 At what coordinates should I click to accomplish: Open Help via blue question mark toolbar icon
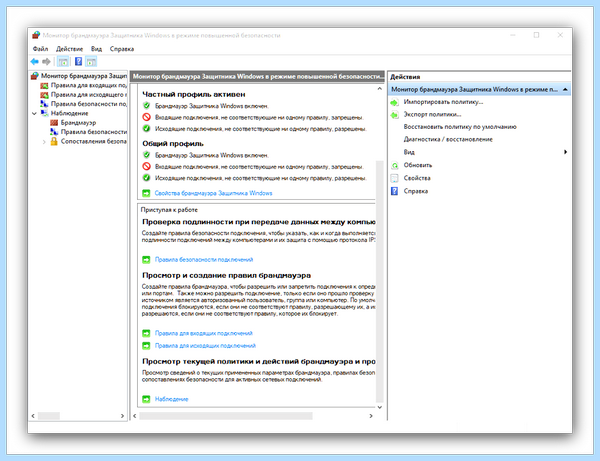click(x=78, y=61)
